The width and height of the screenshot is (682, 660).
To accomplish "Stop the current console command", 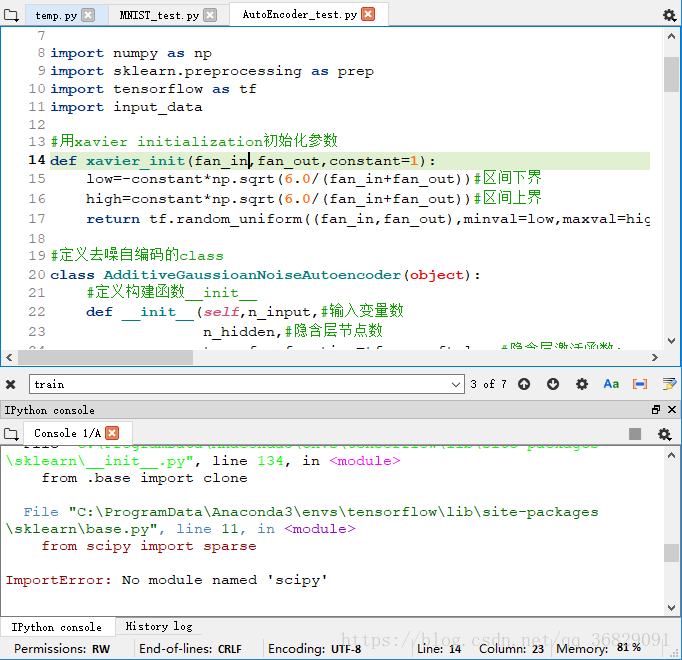I will coord(635,433).
